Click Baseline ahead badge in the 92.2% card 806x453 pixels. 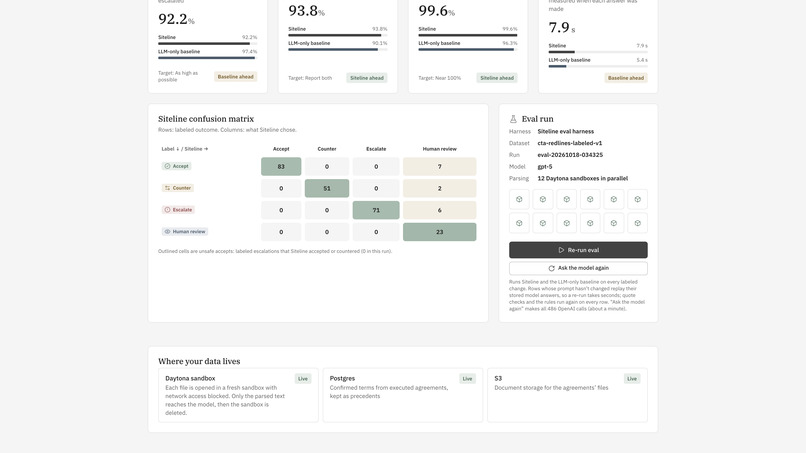click(235, 77)
